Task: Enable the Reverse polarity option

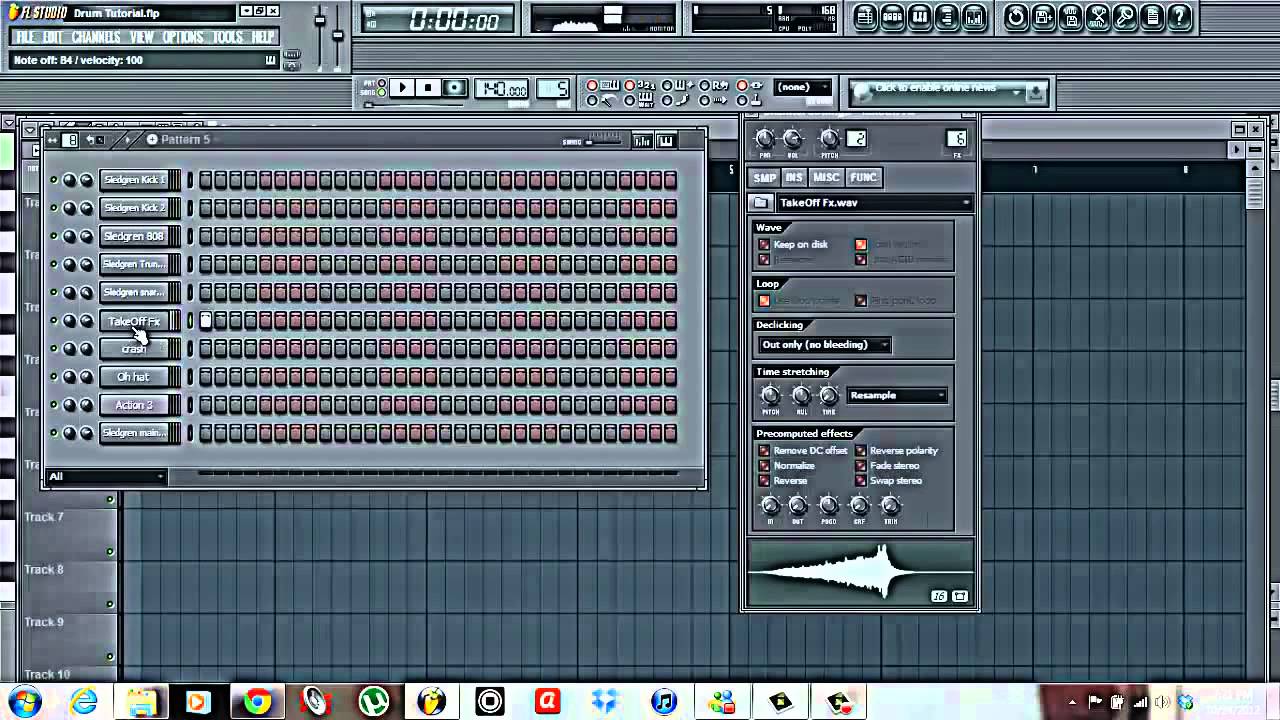Action: pos(861,451)
